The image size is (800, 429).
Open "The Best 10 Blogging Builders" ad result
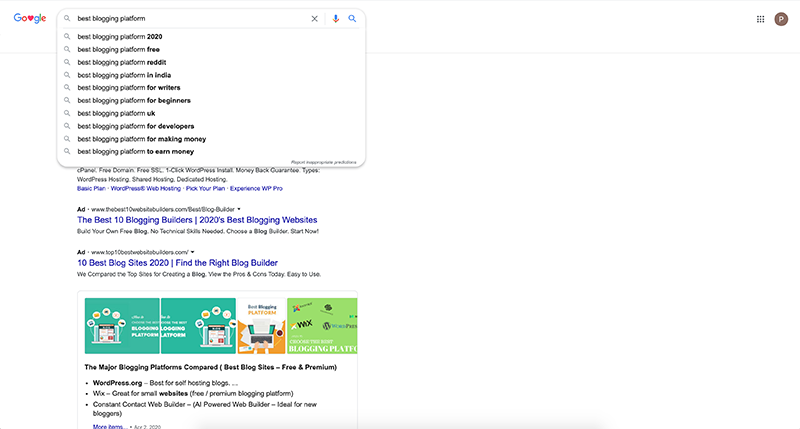click(197, 220)
